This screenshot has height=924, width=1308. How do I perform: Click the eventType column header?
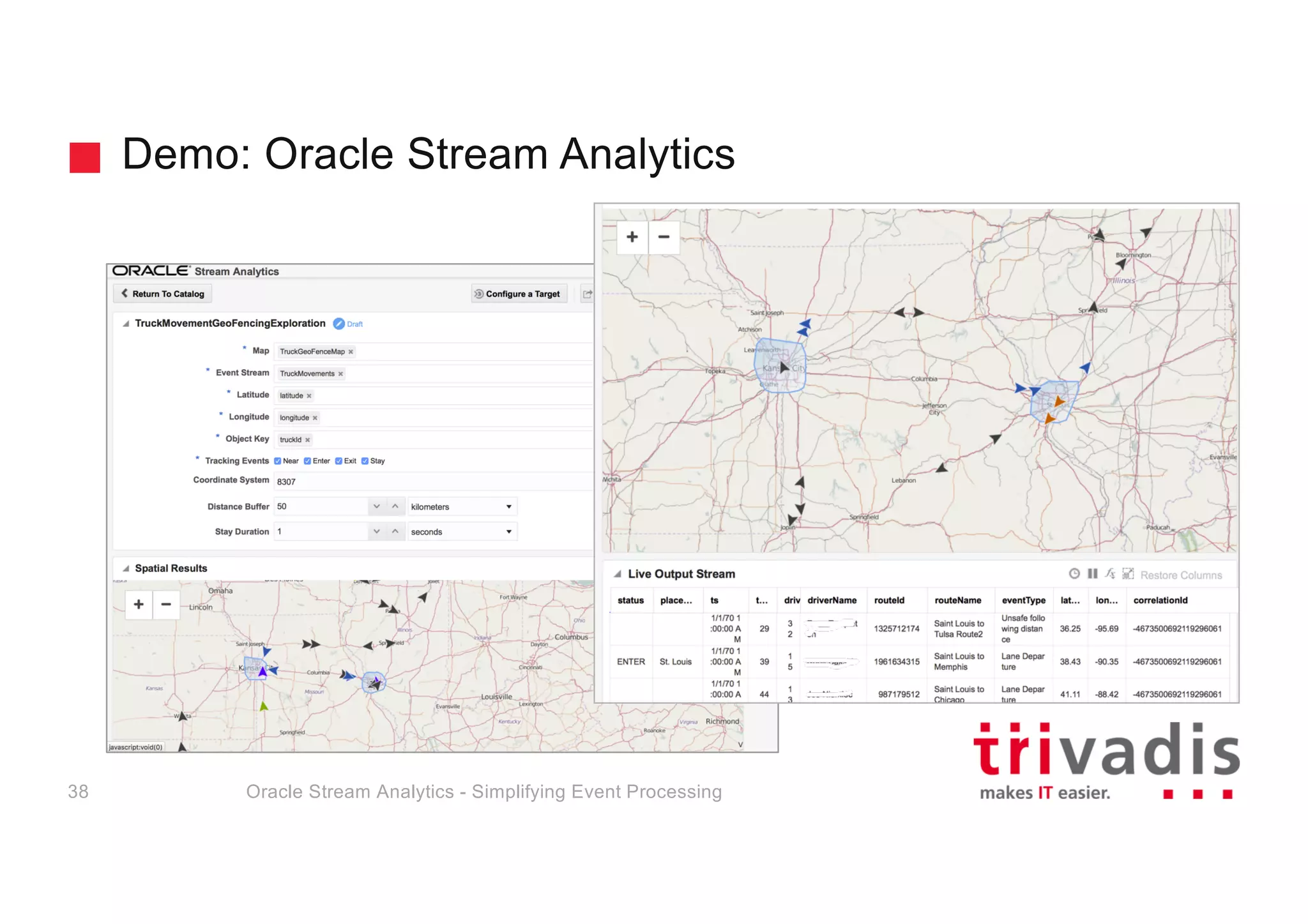1023,601
